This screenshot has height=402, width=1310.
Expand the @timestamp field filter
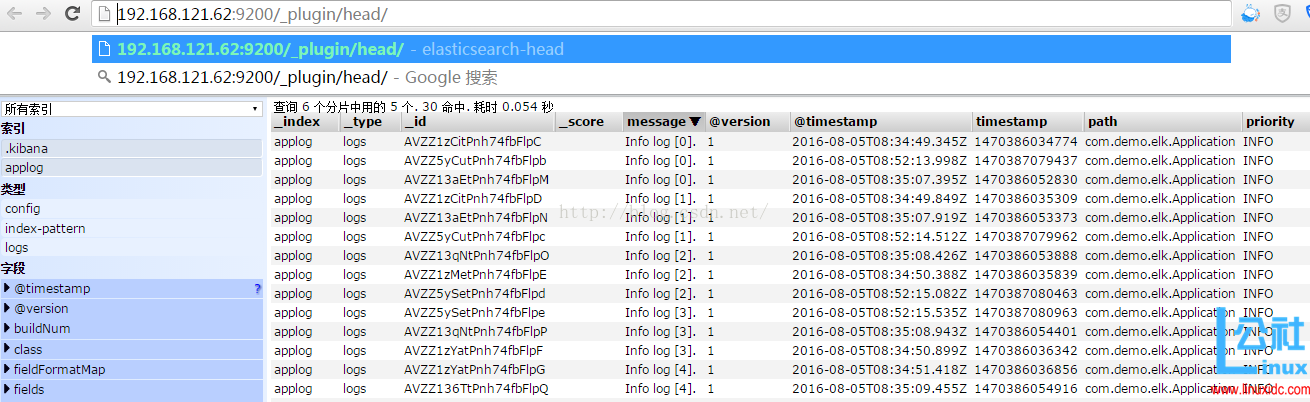[8, 289]
